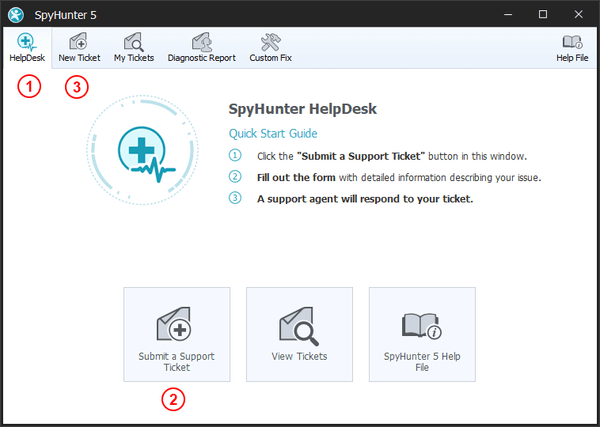600x427 pixels.
Task: Click the large HelpDesk medical cross graphic
Action: click(x=146, y=155)
